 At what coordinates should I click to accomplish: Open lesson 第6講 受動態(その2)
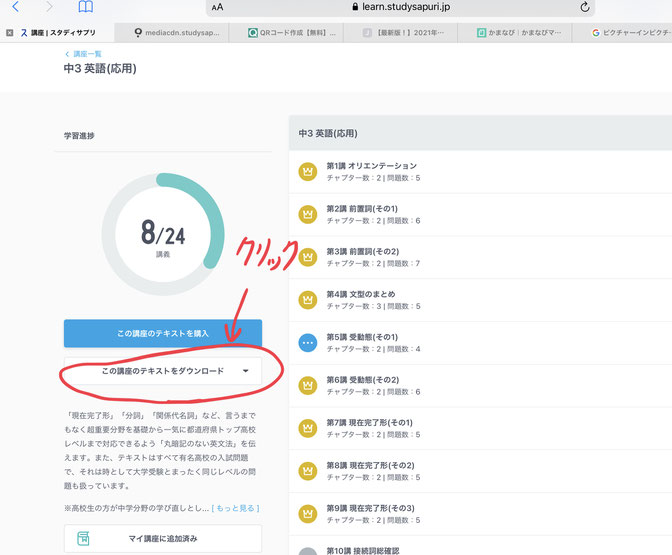tap(480, 386)
